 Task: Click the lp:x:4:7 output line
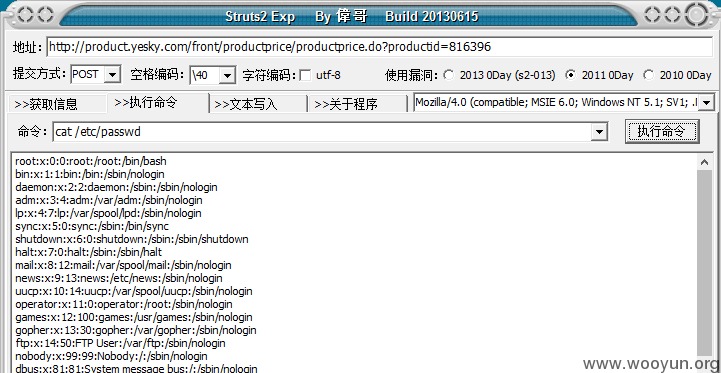108,213
